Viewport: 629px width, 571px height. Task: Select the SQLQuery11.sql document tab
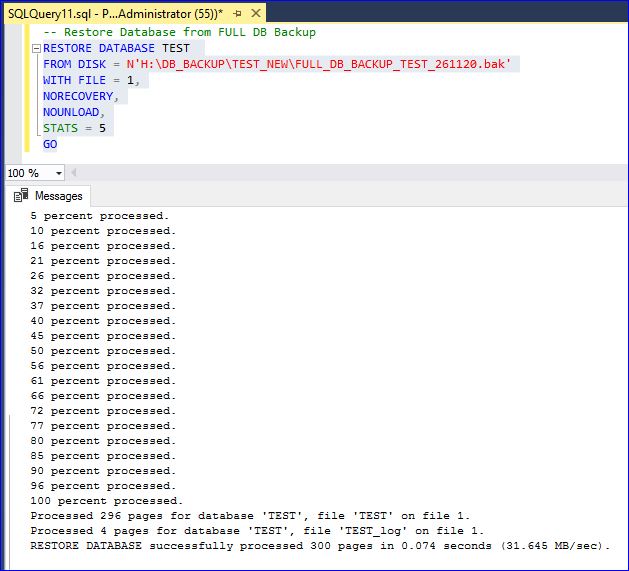coord(115,14)
